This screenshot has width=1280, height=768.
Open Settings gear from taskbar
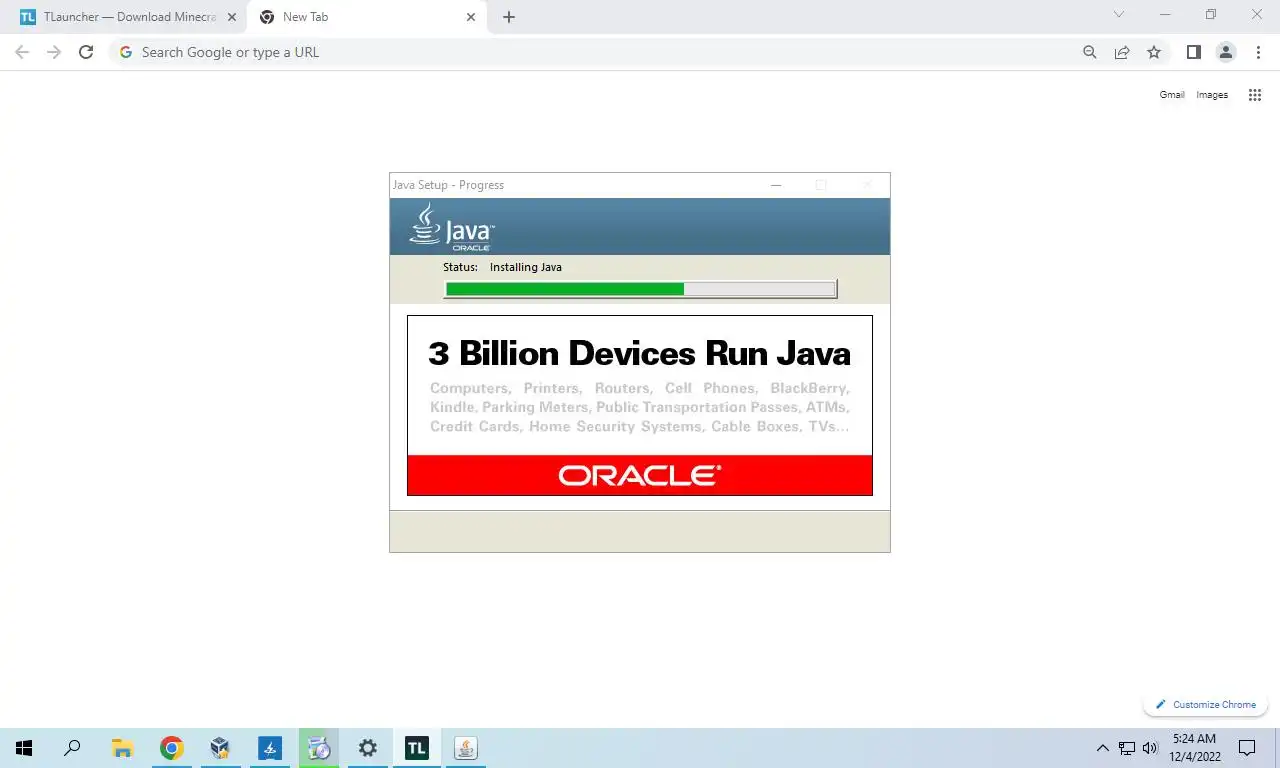368,748
